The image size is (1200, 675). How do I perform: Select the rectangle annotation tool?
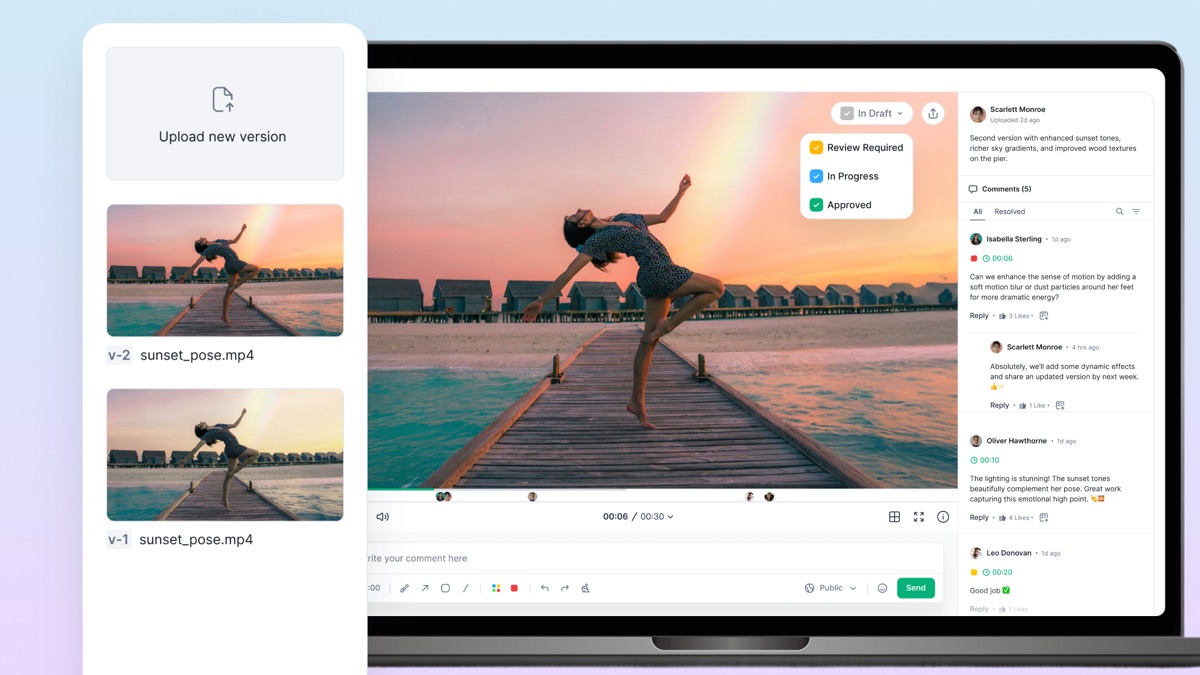445,588
